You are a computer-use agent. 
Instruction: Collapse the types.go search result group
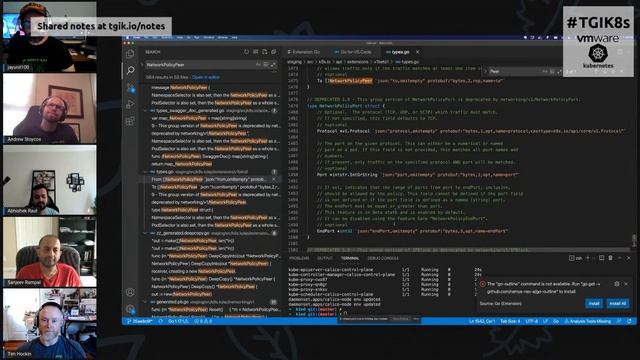tap(146, 172)
